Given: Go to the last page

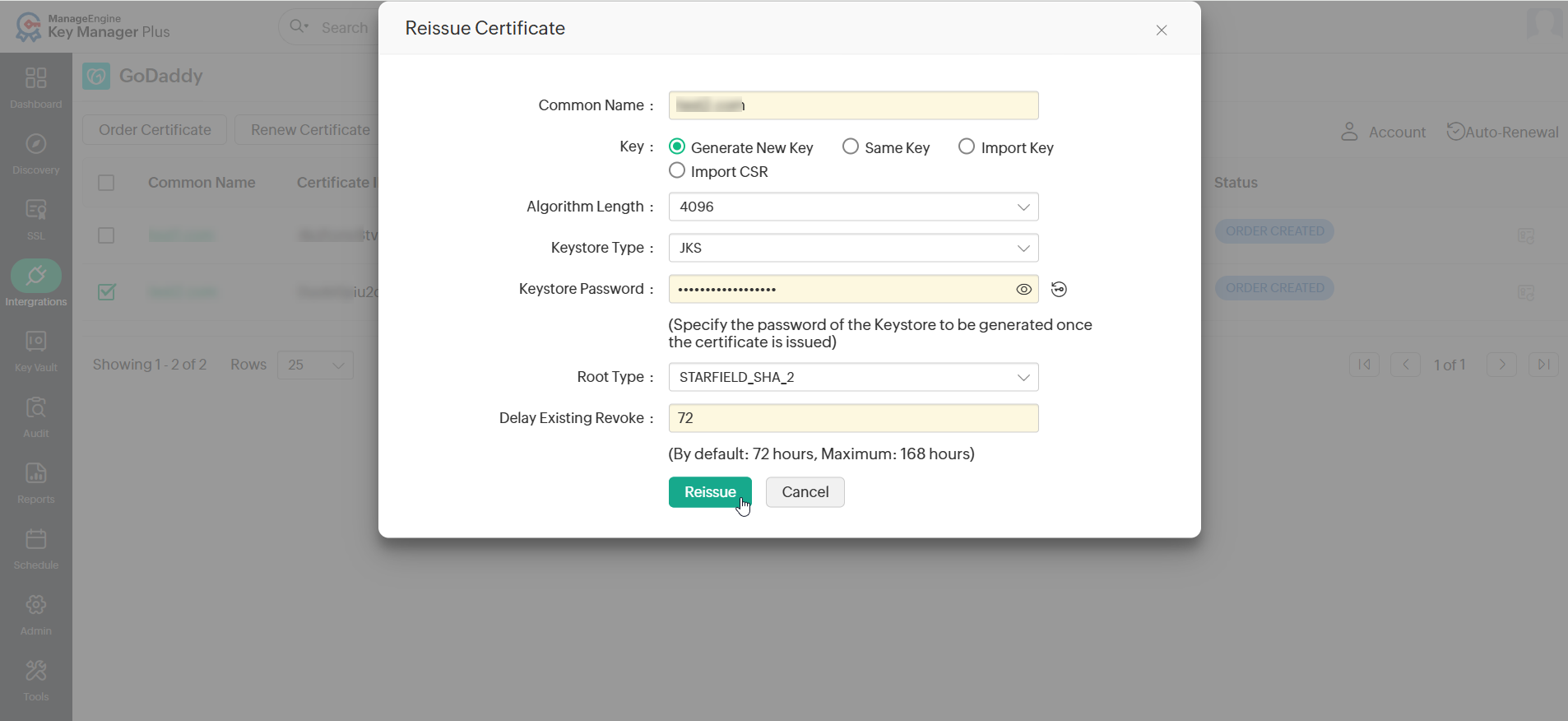Looking at the screenshot, I should pyautogui.click(x=1543, y=365).
